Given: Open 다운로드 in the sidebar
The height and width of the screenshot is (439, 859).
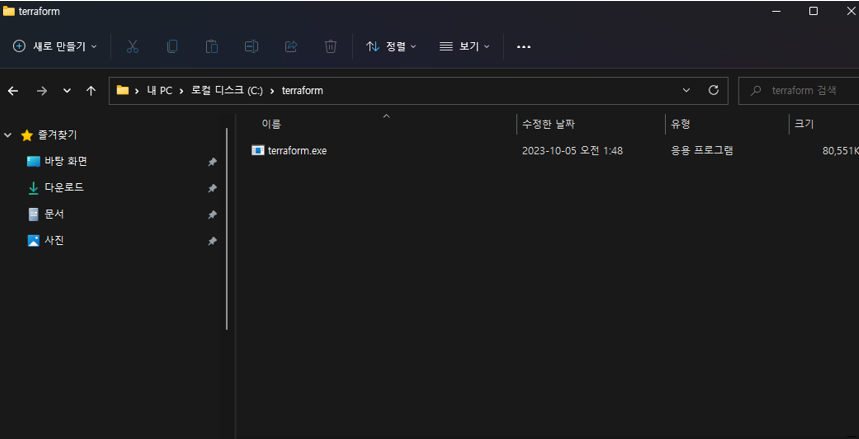Looking at the screenshot, I should [x=64, y=188].
